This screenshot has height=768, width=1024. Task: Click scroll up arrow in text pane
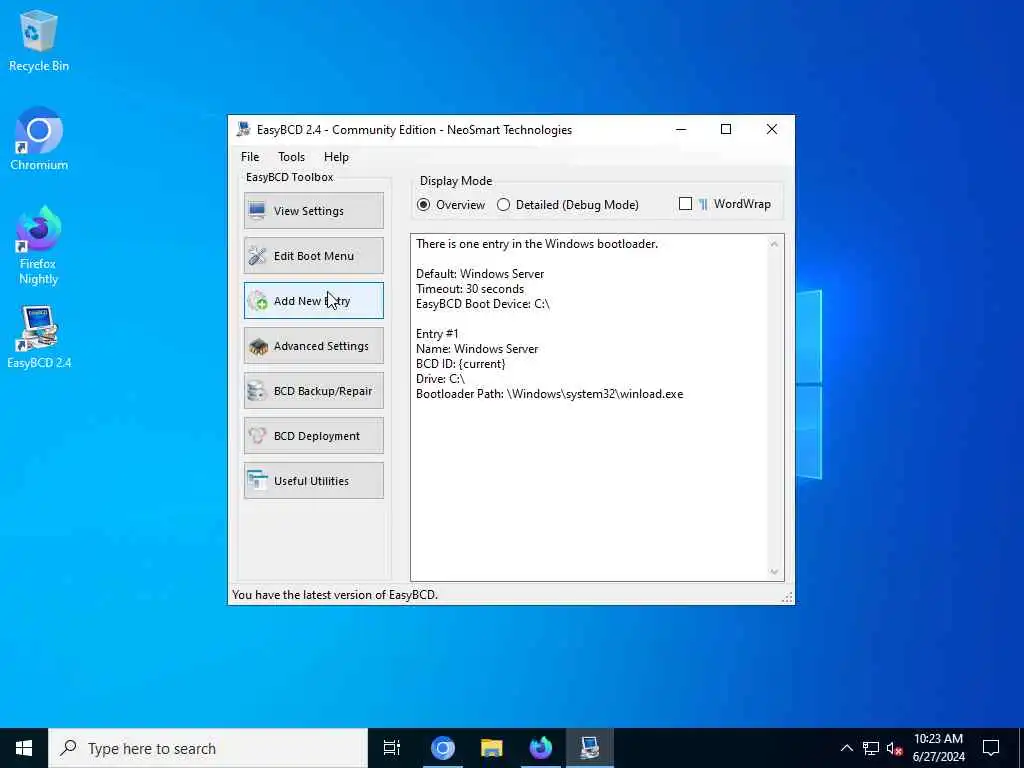(774, 244)
